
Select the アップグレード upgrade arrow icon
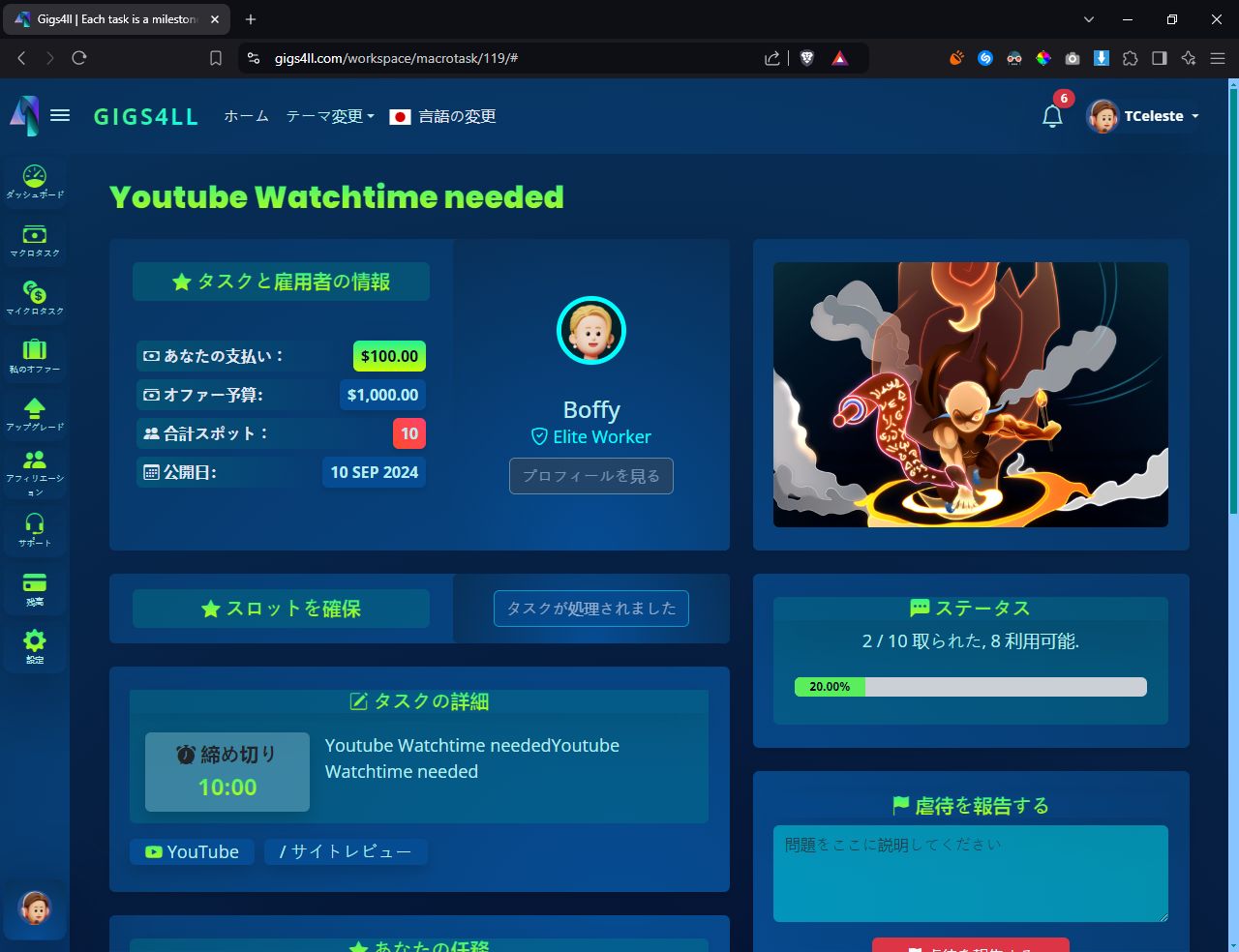tap(35, 413)
